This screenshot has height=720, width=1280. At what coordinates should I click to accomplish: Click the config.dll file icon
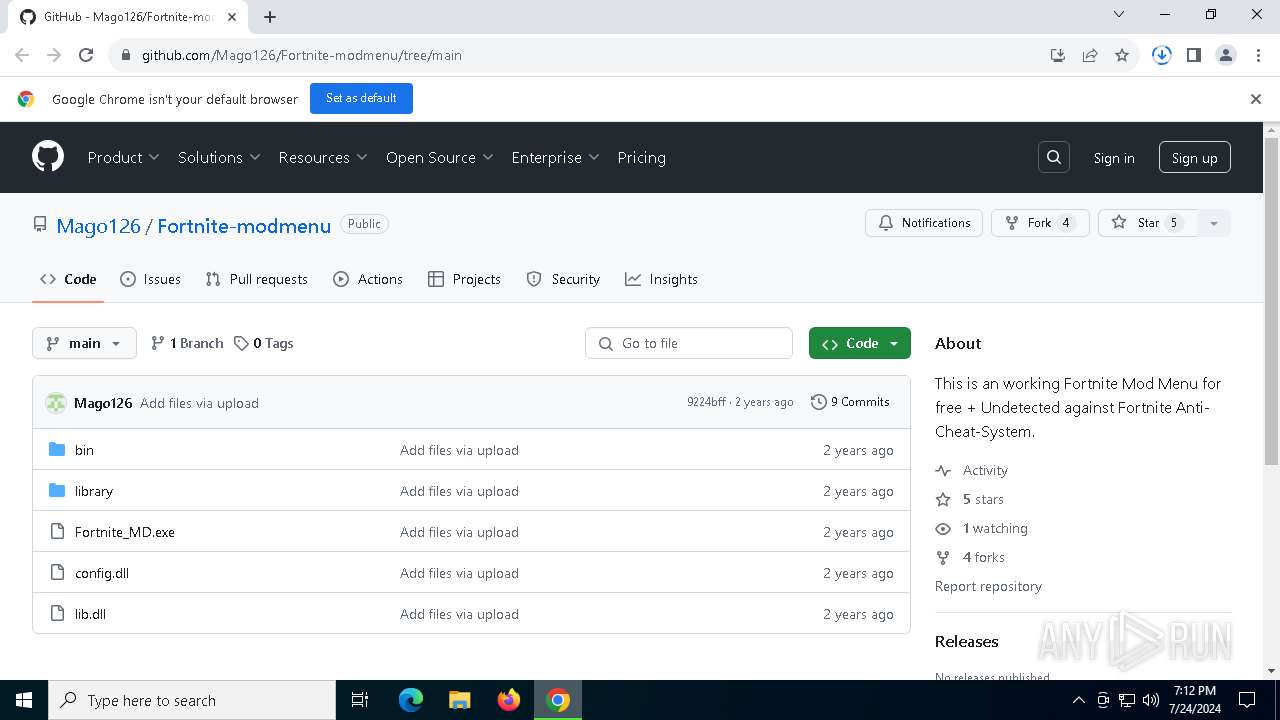[x=57, y=573]
